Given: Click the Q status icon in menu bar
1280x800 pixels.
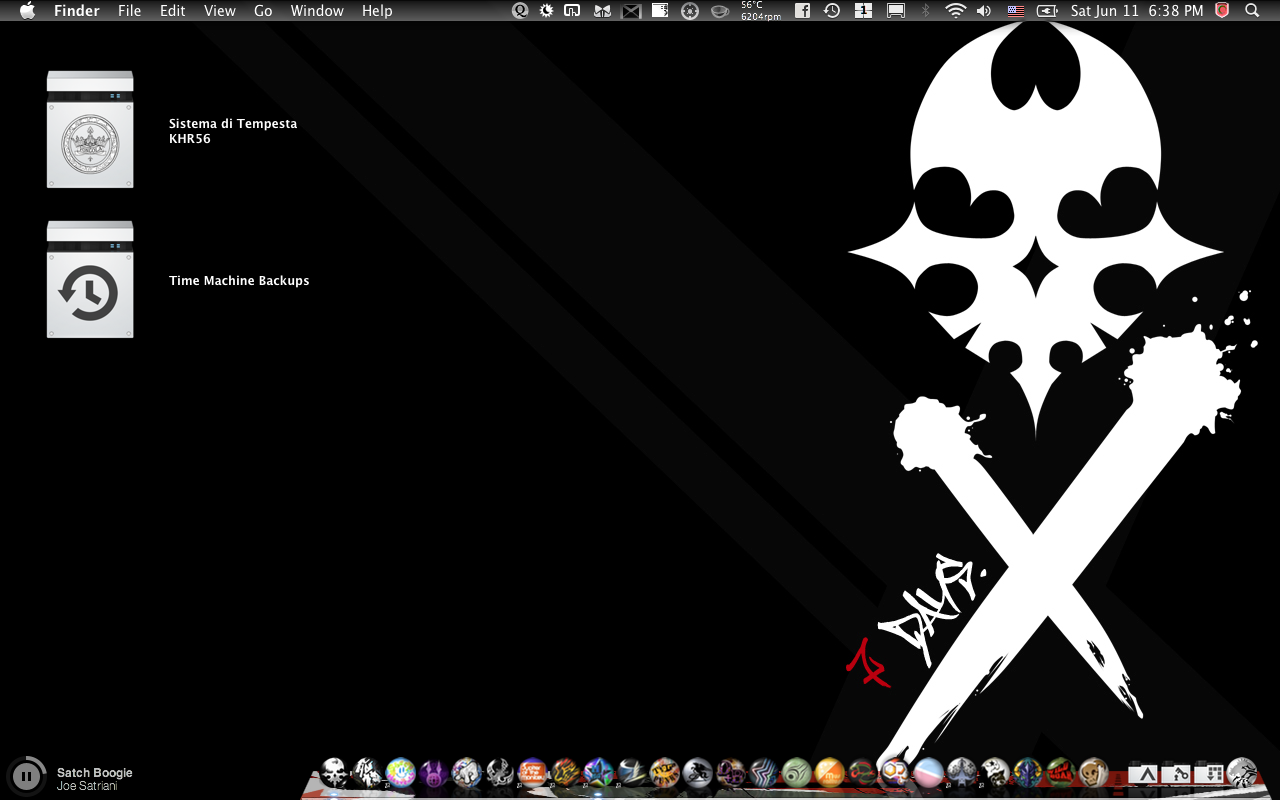Looking at the screenshot, I should 520,11.
